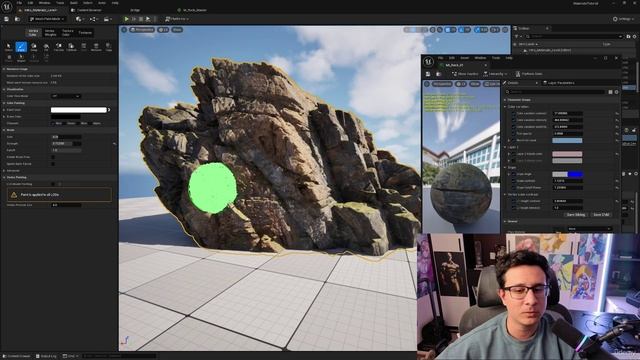The height and width of the screenshot is (360, 640).
Task: Open the Hierarchy dropdown in material instance
Action: point(496,74)
